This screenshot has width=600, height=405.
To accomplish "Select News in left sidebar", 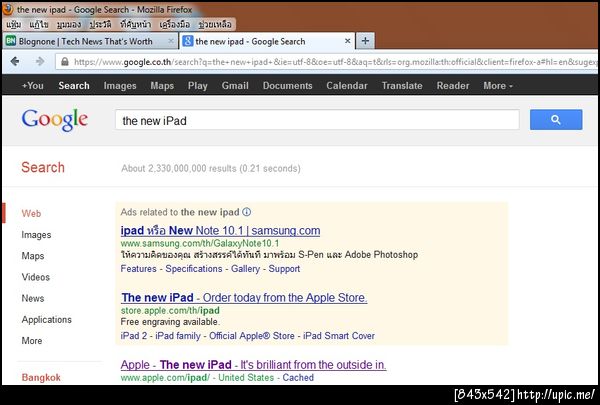I will coord(33,298).
